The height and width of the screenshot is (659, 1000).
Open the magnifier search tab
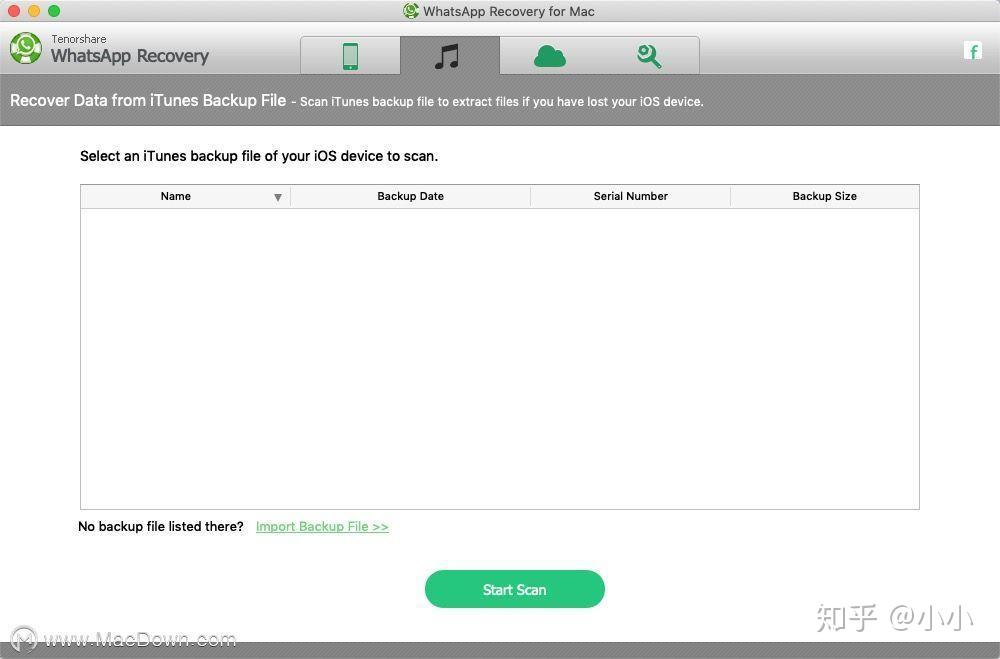pos(649,56)
